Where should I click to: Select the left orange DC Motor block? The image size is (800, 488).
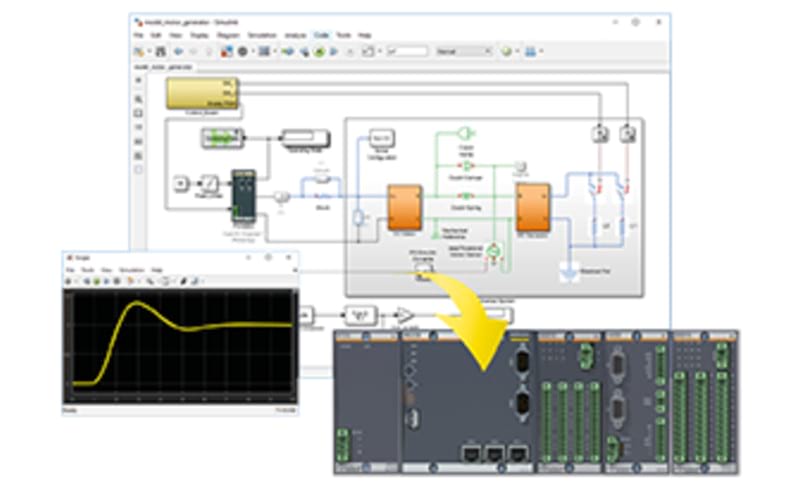[x=403, y=205]
